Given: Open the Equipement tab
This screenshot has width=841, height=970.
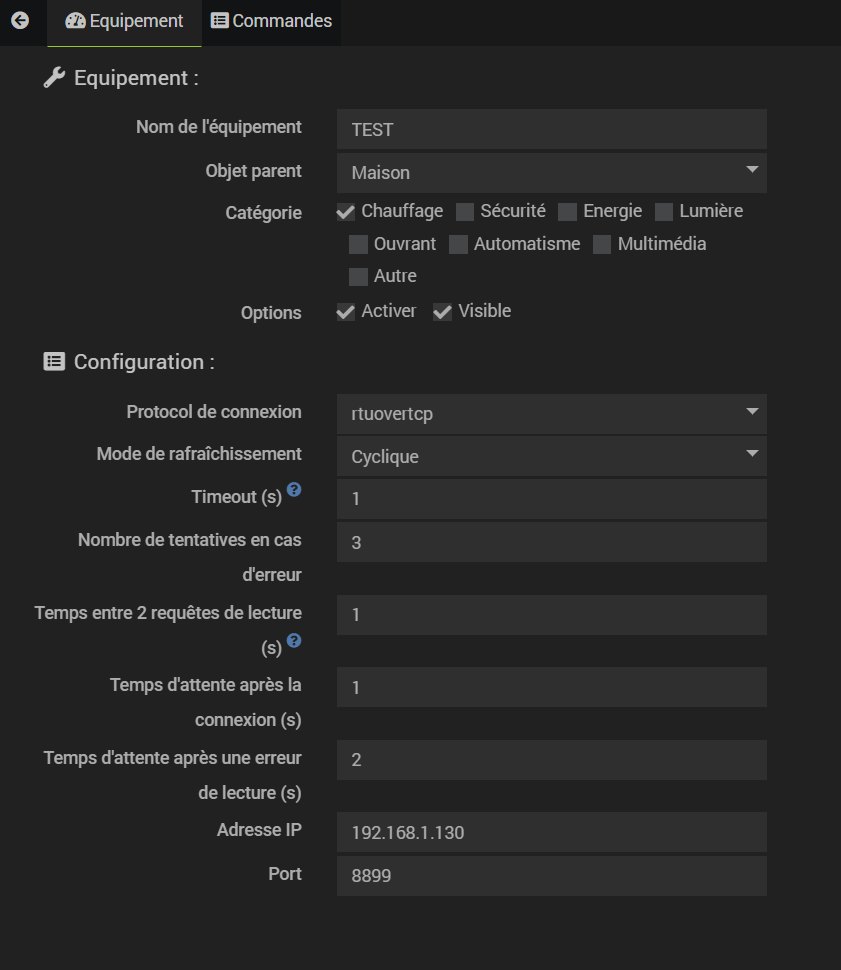Looking at the screenshot, I should [x=124, y=21].
